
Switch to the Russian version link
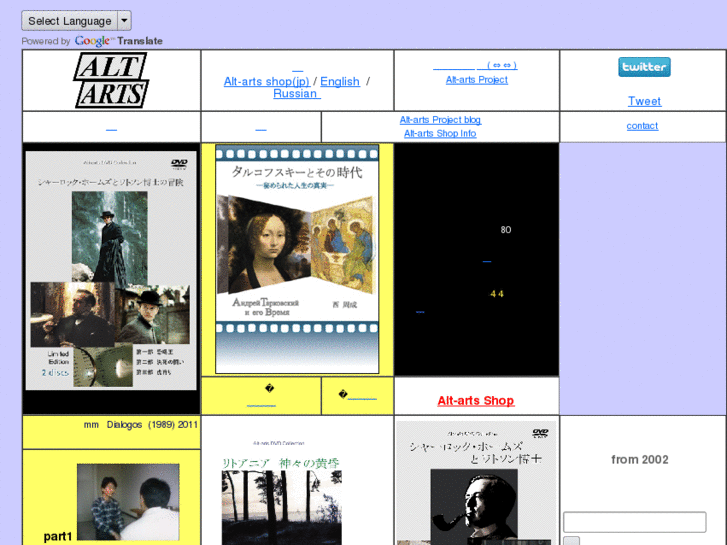[297, 94]
